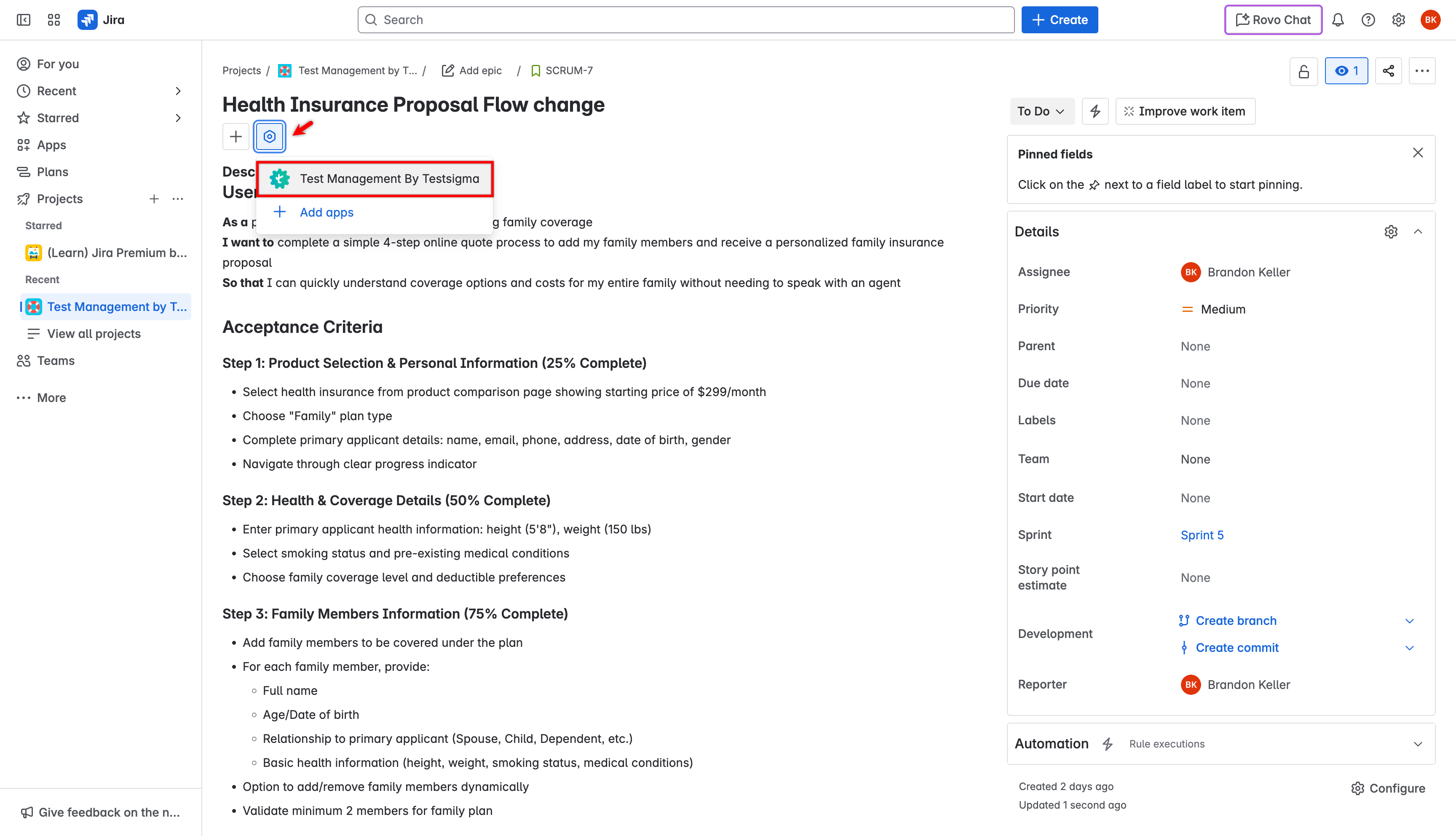Open the app switcher grid icon
Viewport: 1456px width, 836px height.
point(54,19)
